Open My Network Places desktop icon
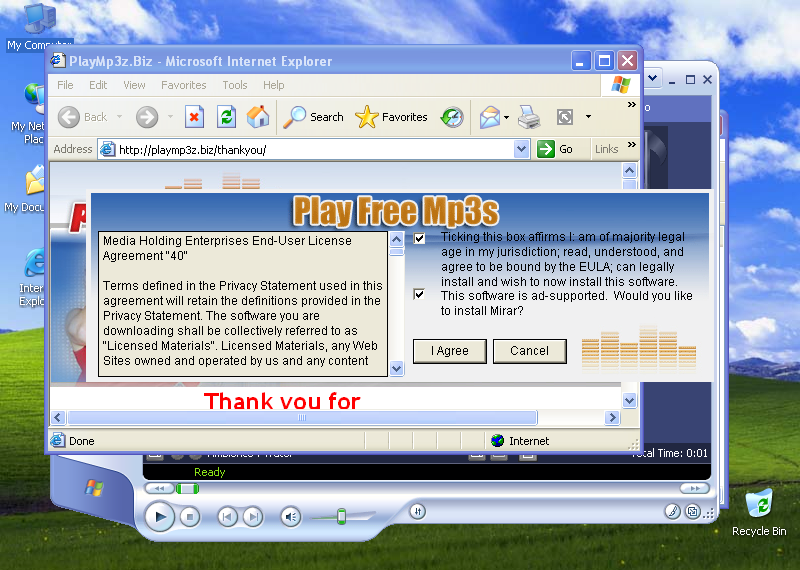 pos(30,113)
